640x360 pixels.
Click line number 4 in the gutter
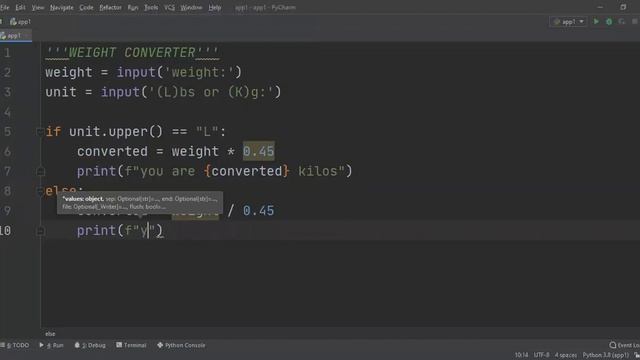pyautogui.click(x=7, y=112)
